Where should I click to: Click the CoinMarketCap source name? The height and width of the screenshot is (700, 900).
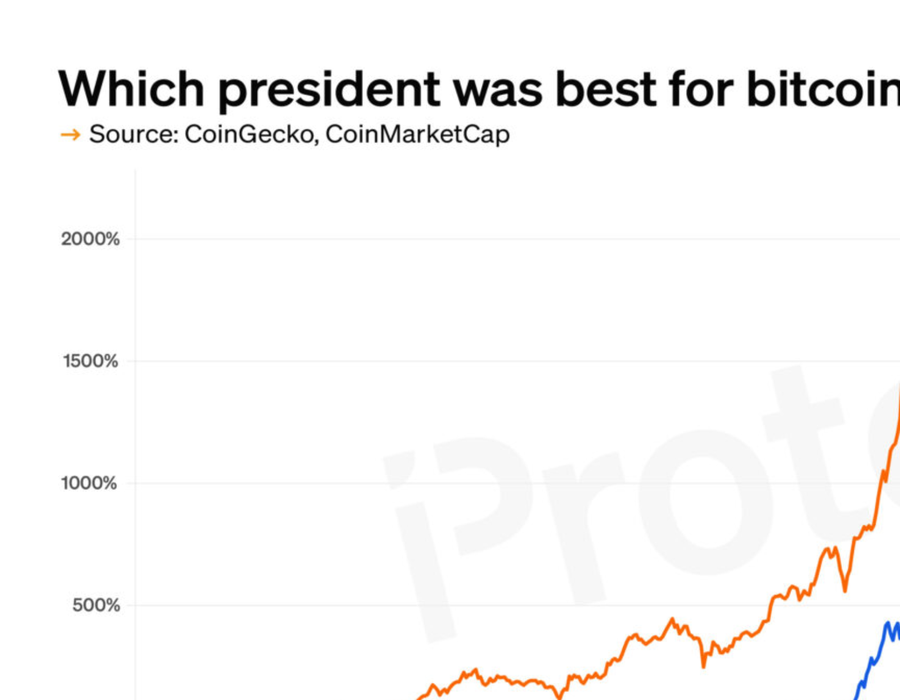(418, 135)
